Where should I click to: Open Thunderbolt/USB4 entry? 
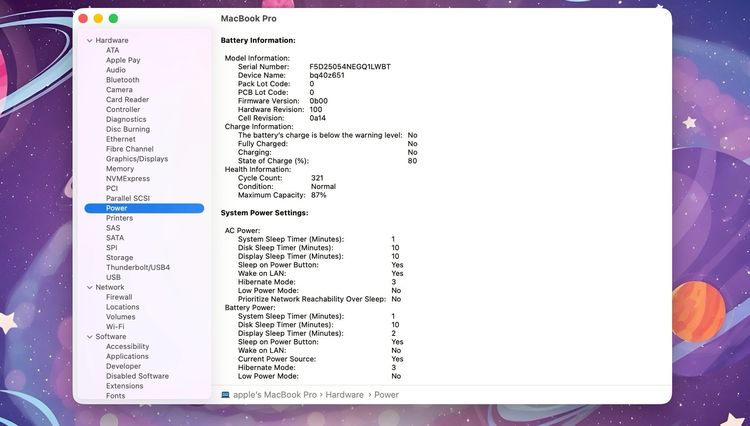click(138, 267)
